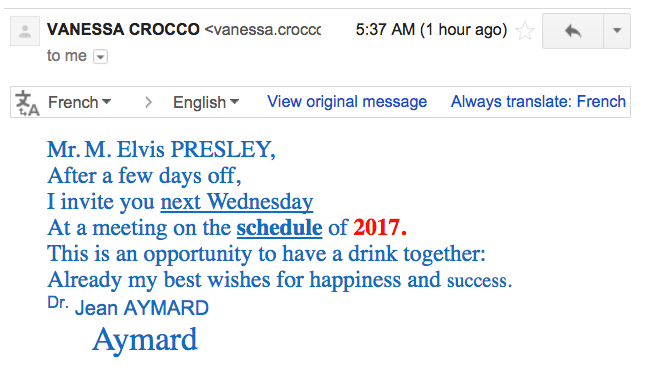The width and height of the screenshot is (649, 384).
Task: Click Always translate: French link
Action: [x=538, y=101]
